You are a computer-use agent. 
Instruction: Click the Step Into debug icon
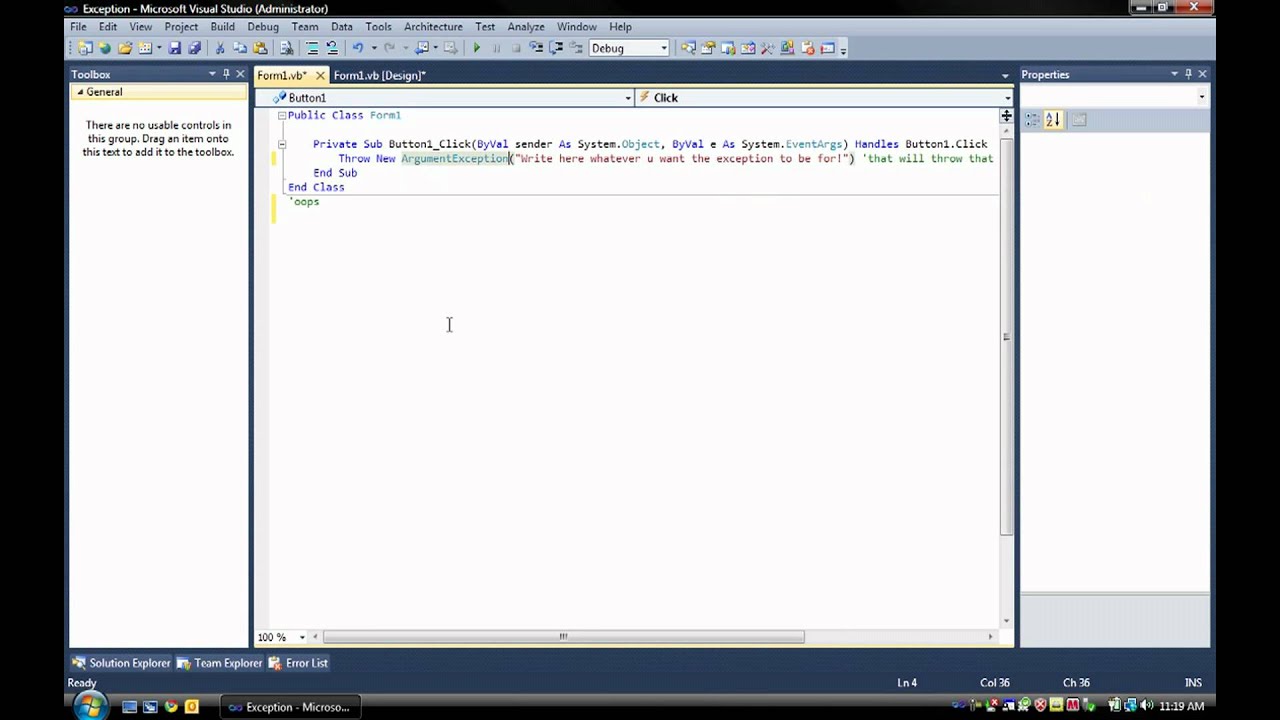pos(537,48)
